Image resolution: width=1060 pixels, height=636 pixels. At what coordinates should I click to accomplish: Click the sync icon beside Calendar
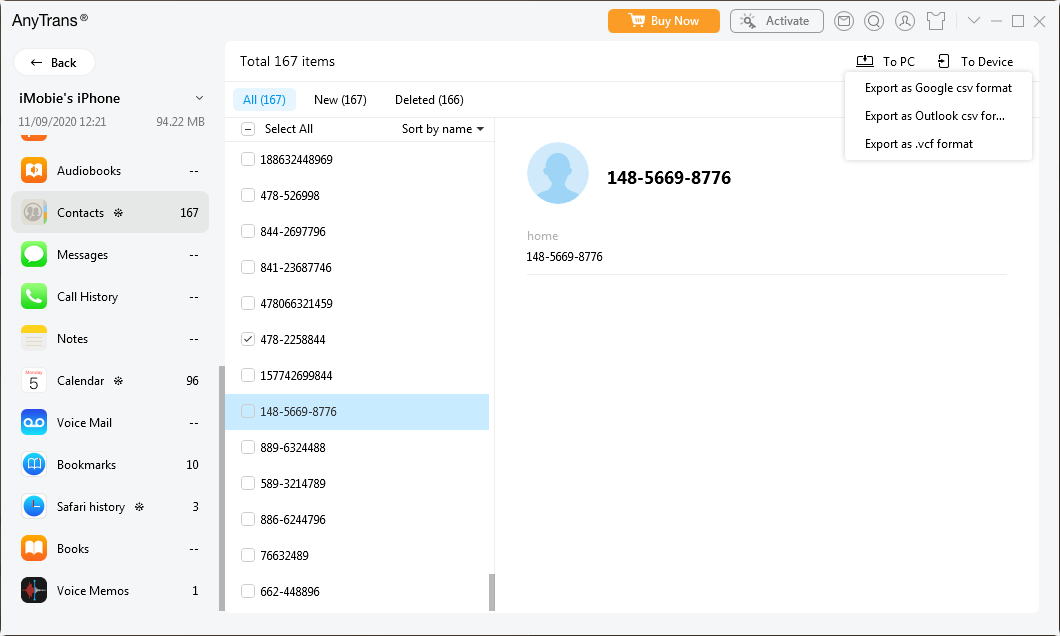click(x=118, y=381)
